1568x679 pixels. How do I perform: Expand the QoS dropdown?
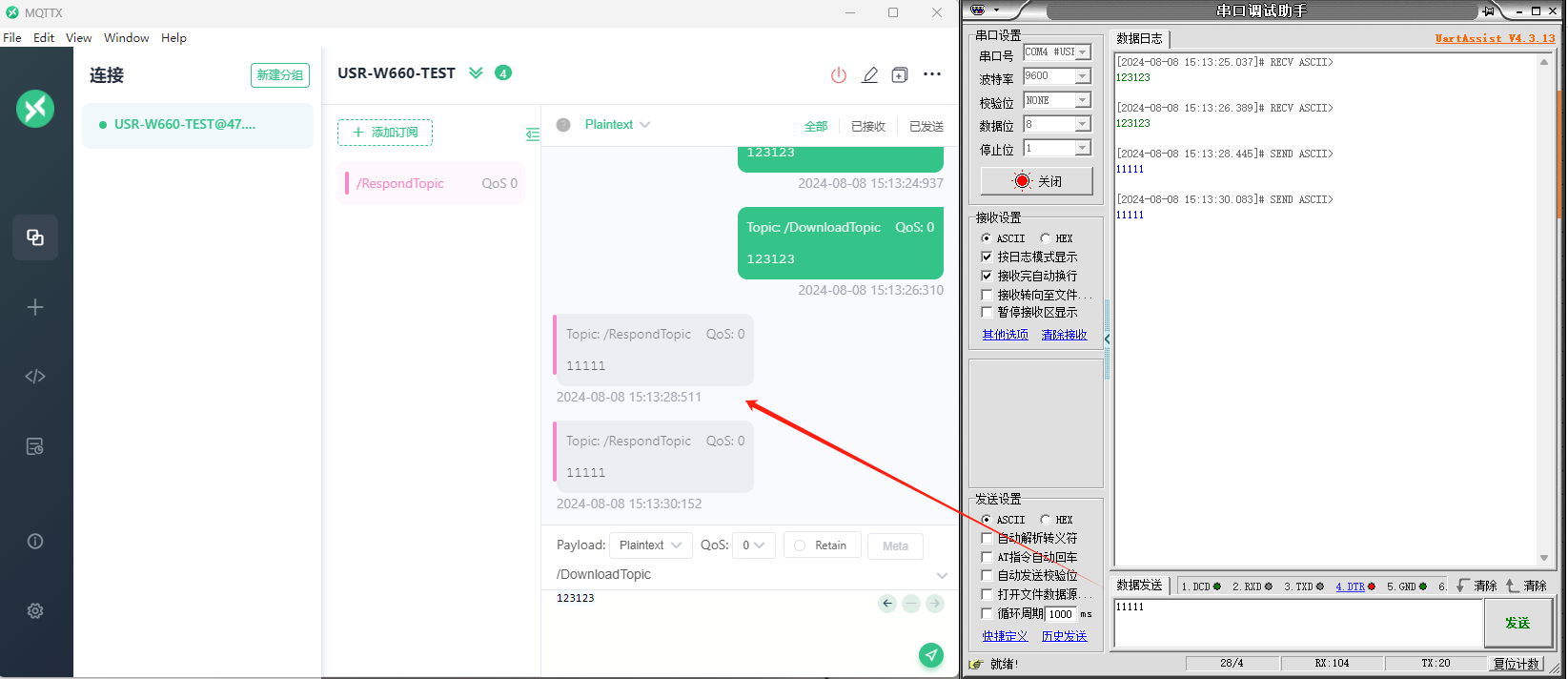click(x=753, y=545)
